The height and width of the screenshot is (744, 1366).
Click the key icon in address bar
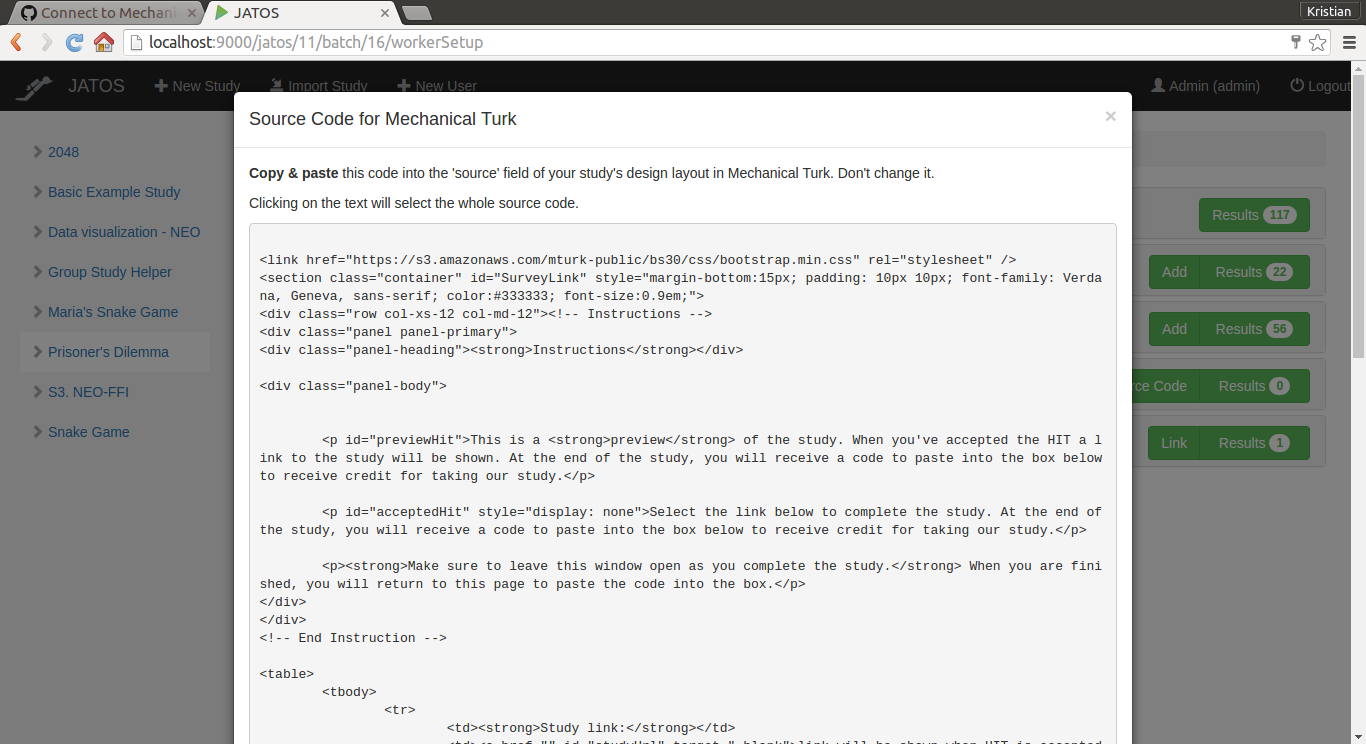click(x=1296, y=42)
